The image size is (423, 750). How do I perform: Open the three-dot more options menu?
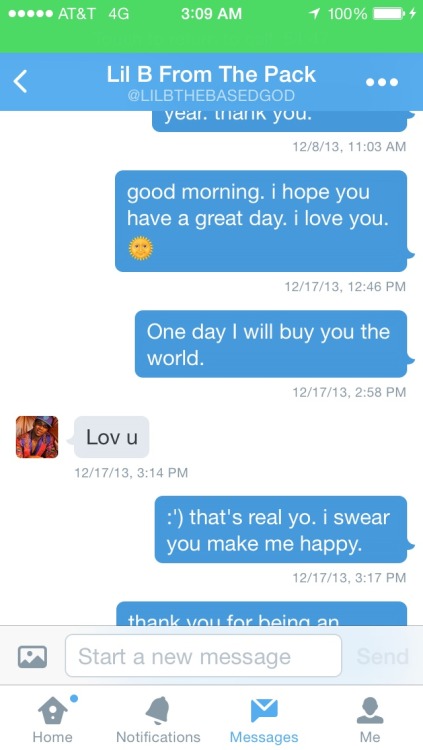click(382, 82)
